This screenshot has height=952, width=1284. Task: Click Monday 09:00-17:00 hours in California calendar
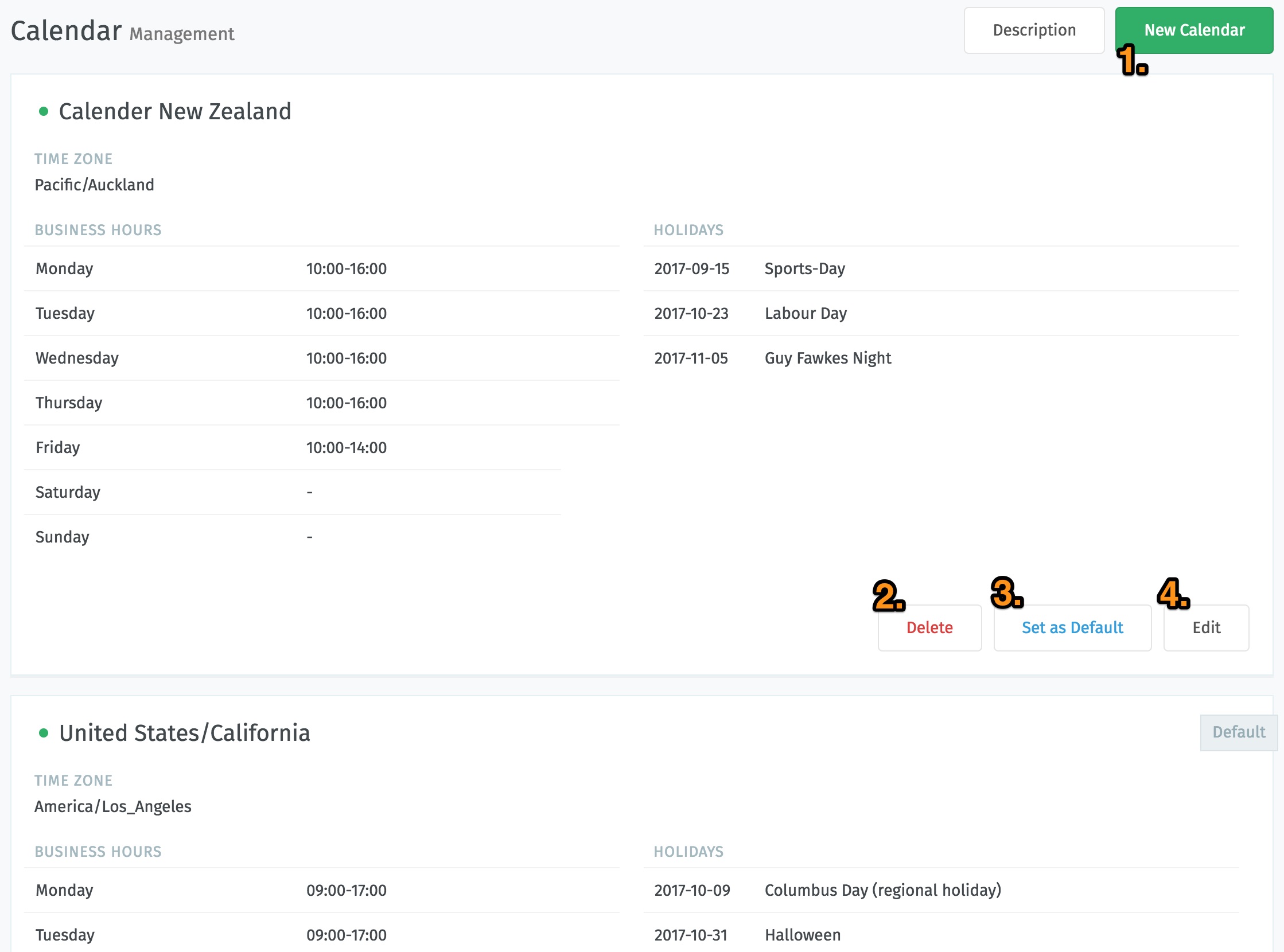346,890
